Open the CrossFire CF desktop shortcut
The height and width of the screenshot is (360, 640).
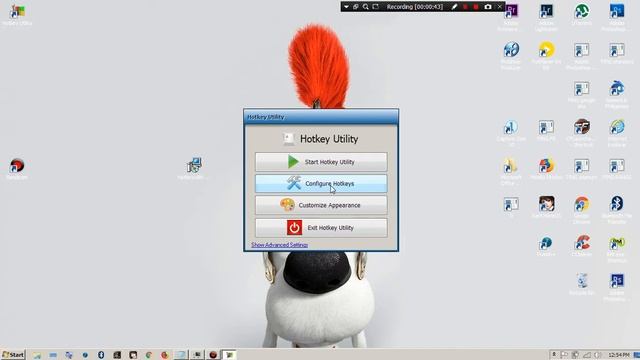pos(582,132)
